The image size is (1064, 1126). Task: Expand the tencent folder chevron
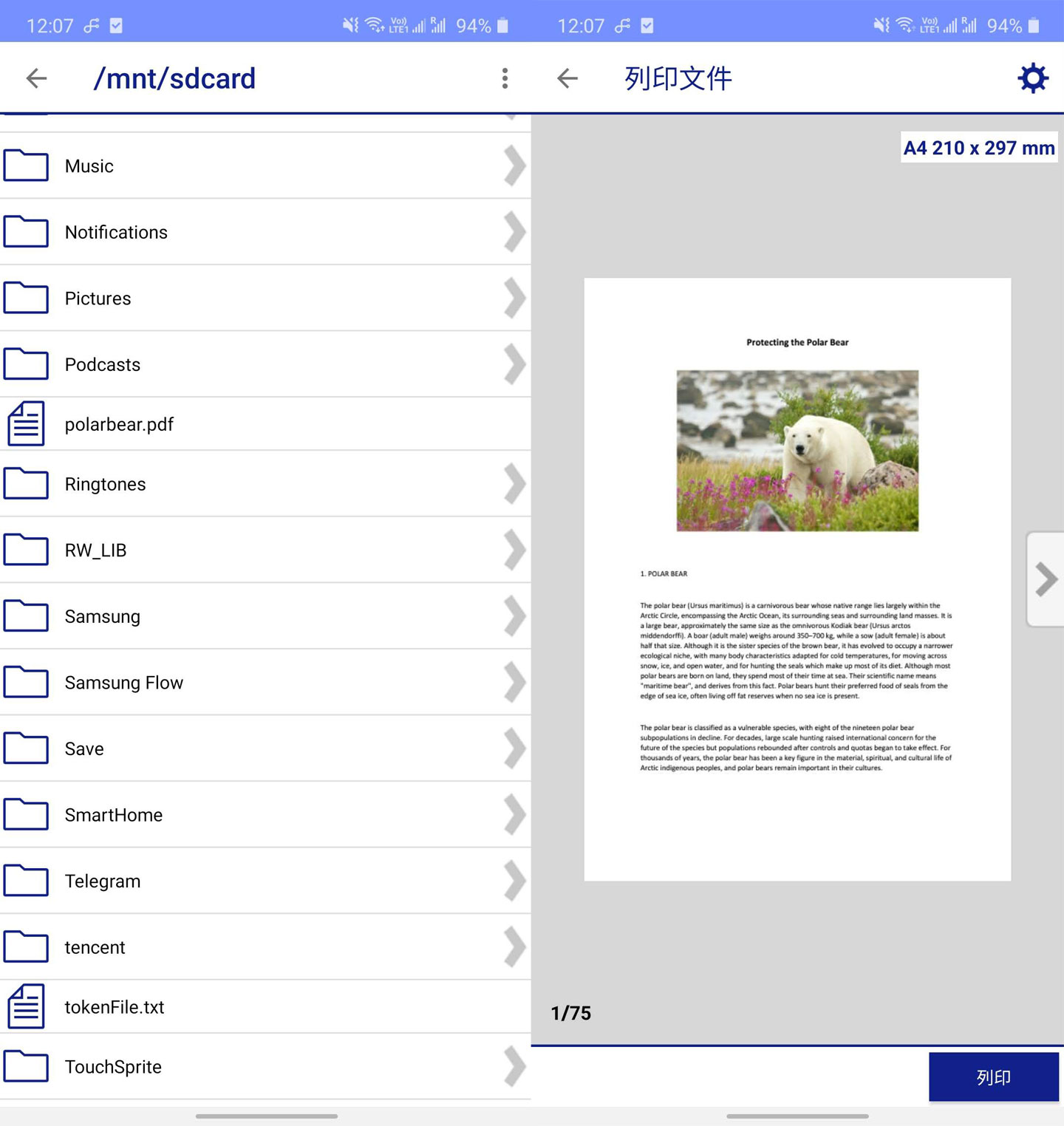(x=514, y=946)
